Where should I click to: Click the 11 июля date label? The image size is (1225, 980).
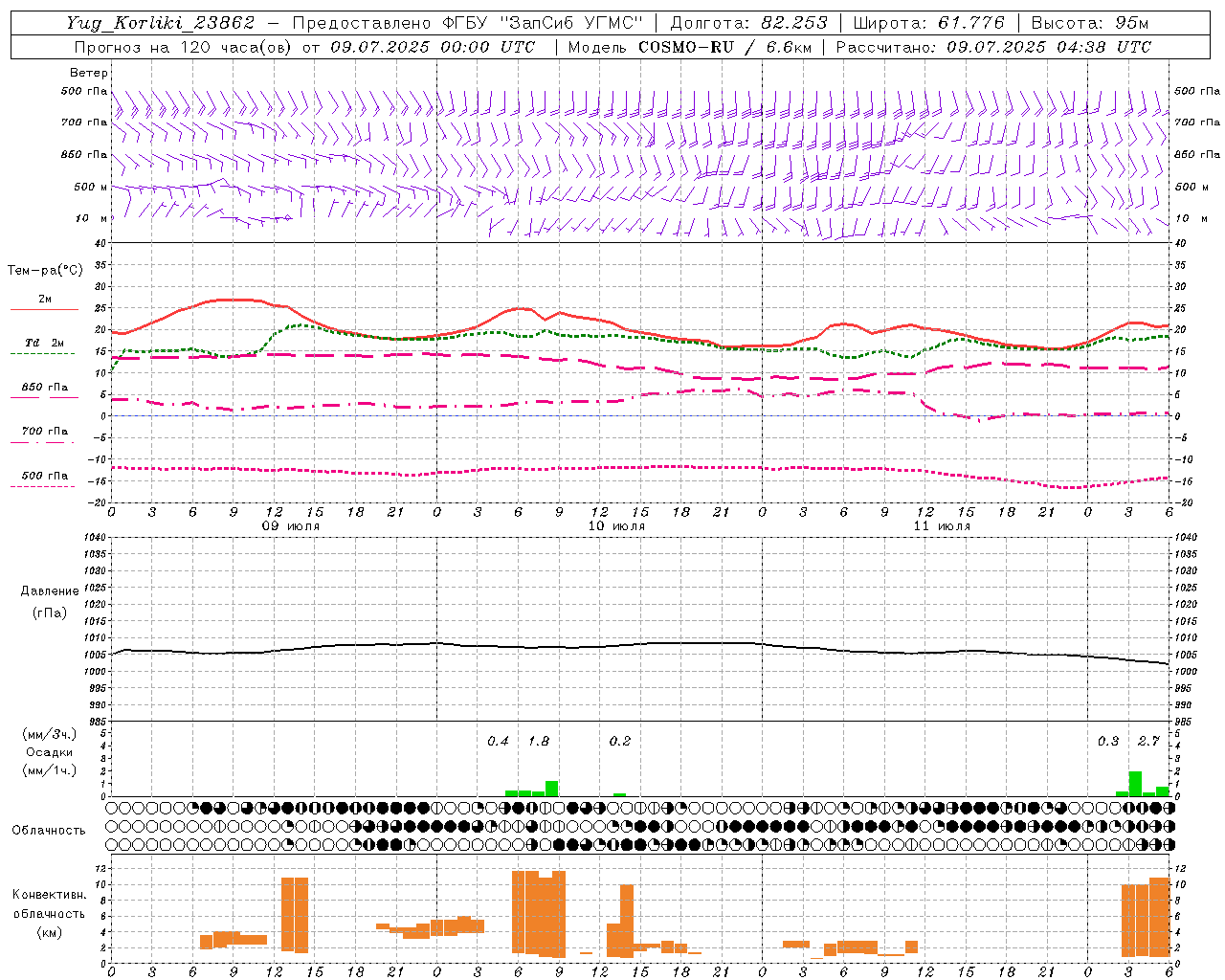[x=942, y=526]
